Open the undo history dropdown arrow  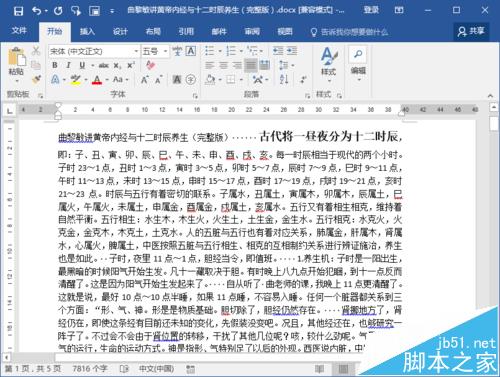[x=46, y=11]
